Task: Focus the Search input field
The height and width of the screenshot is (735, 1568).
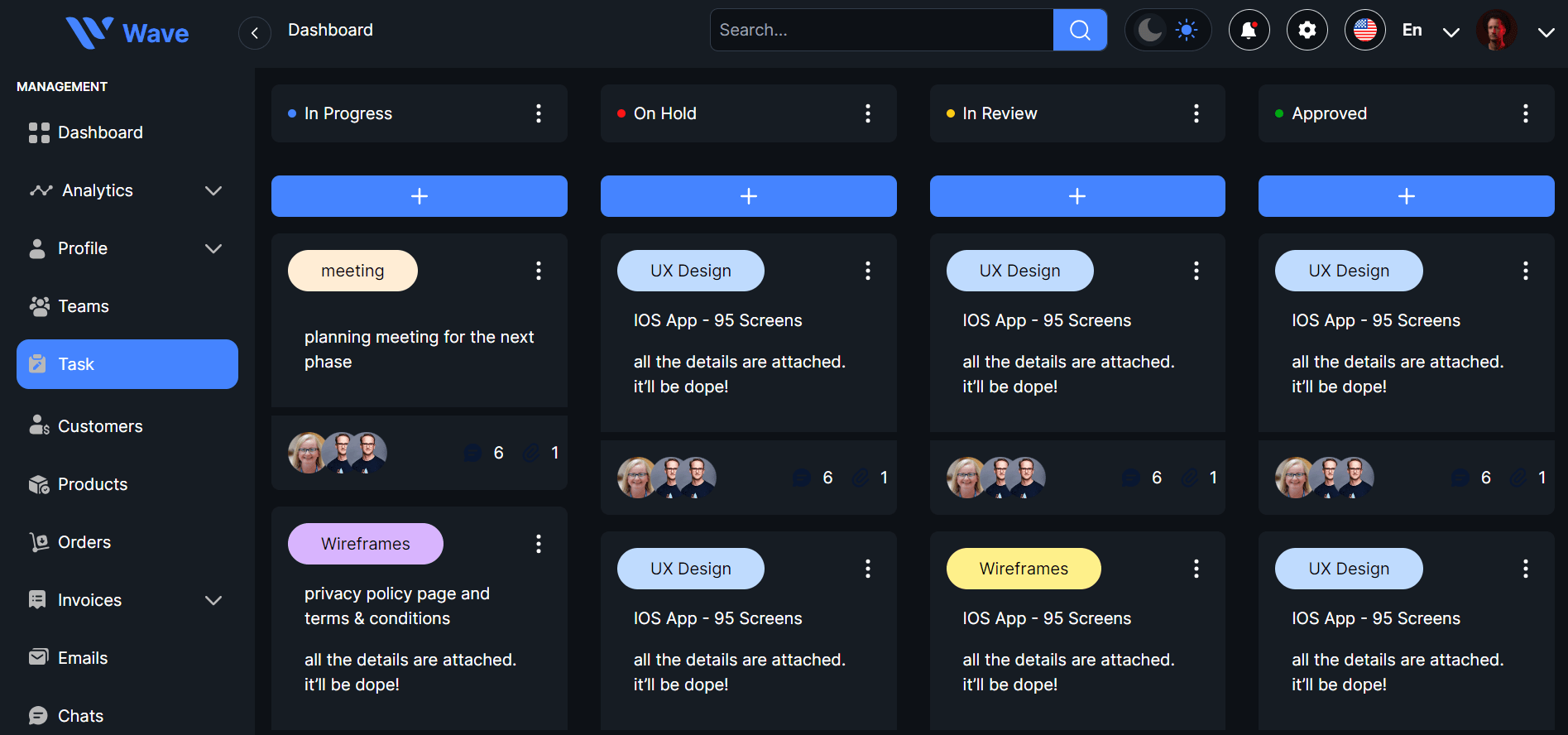Action: pyautogui.click(x=882, y=30)
